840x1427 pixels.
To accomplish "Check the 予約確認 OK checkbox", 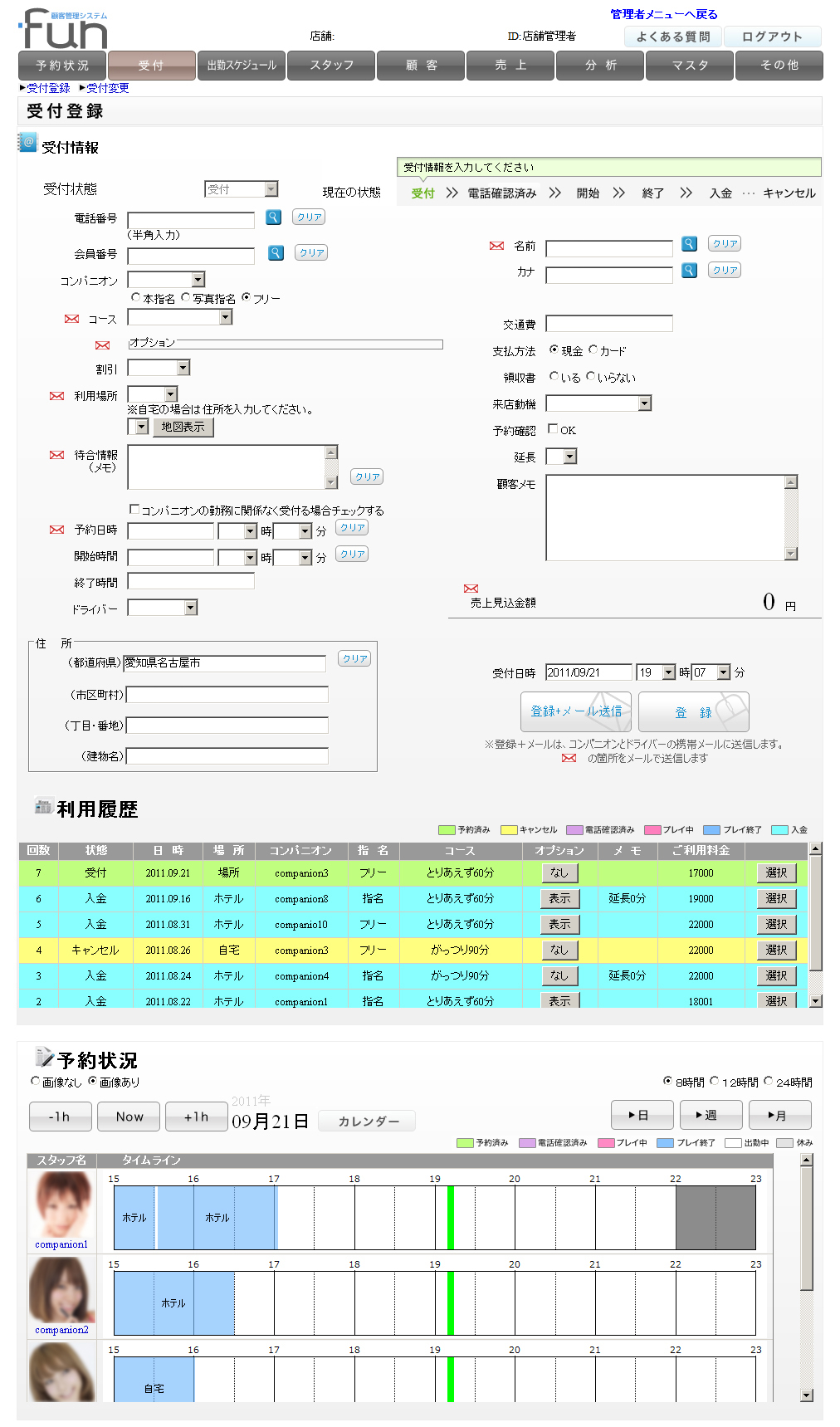I will (553, 429).
